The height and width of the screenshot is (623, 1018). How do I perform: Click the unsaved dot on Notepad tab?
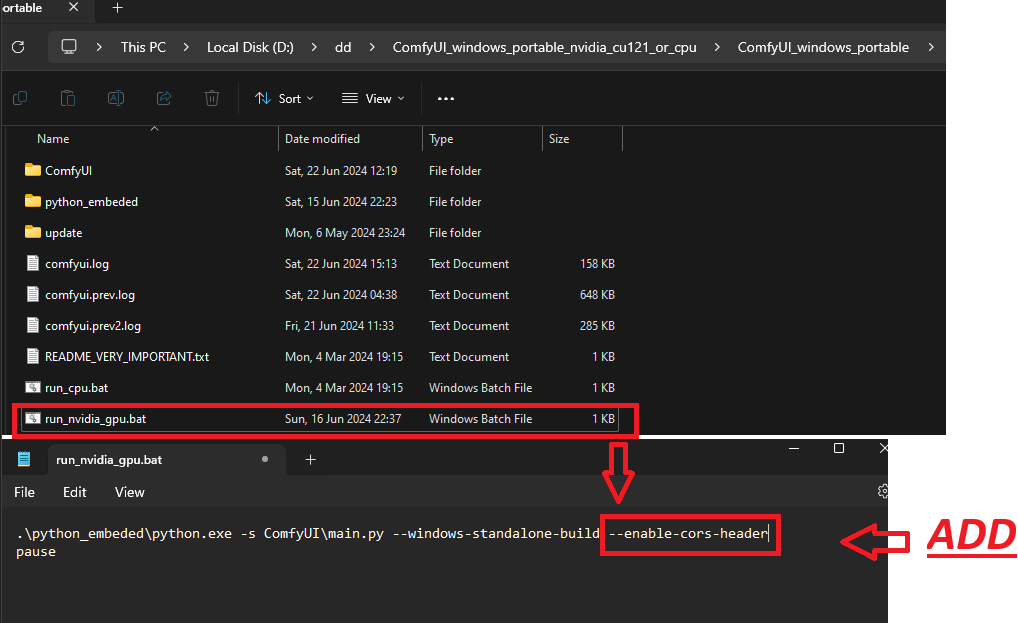point(265,459)
